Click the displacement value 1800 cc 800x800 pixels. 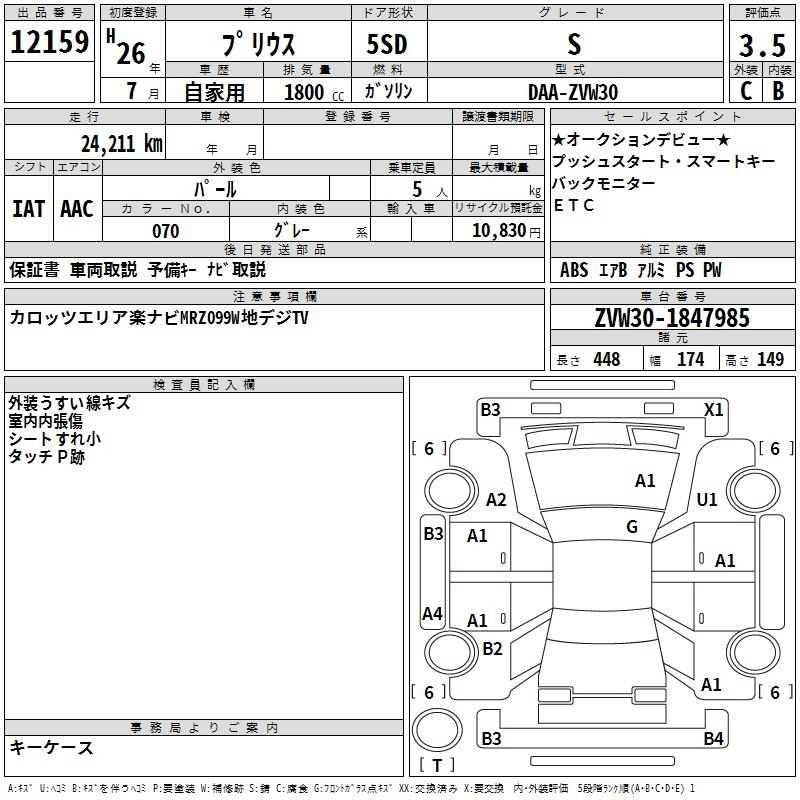click(x=313, y=92)
